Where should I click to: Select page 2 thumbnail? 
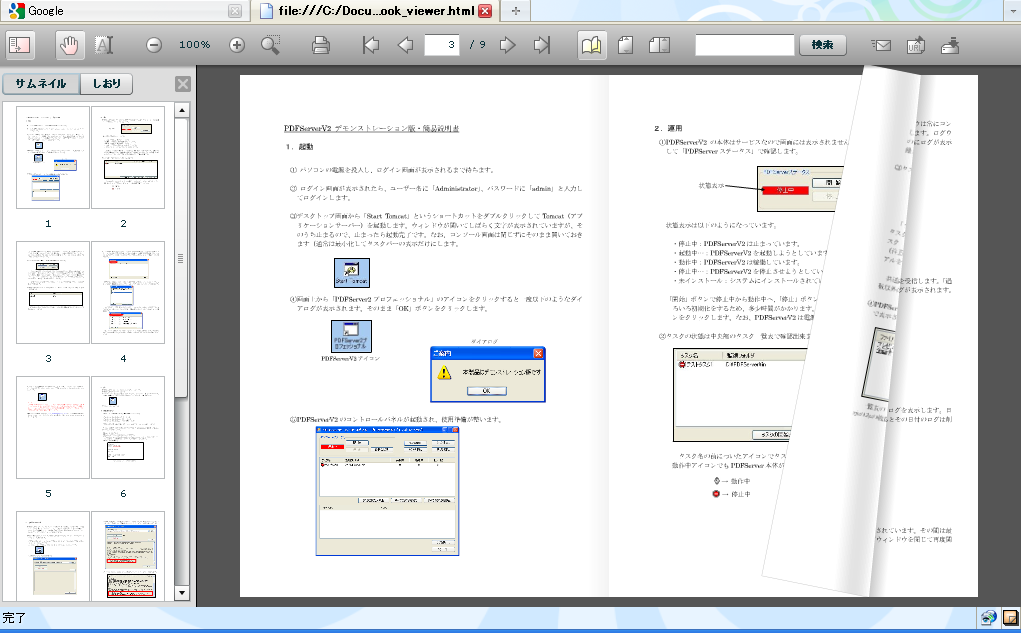(128, 157)
